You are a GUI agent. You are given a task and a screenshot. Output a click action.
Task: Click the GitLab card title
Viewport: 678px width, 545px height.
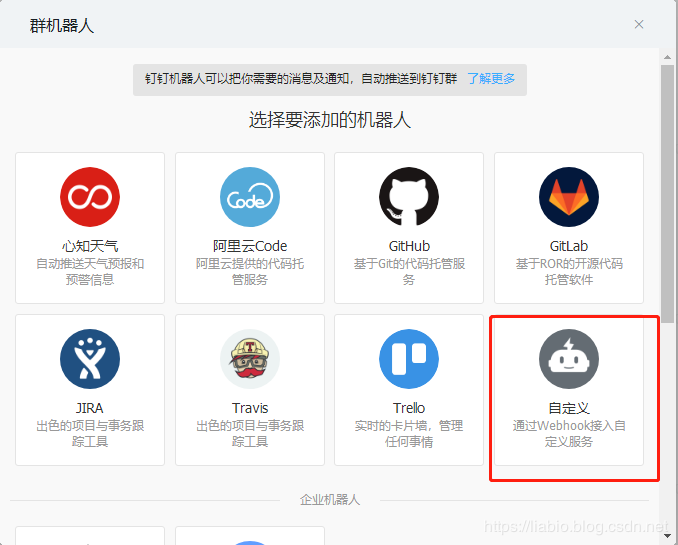coord(569,246)
